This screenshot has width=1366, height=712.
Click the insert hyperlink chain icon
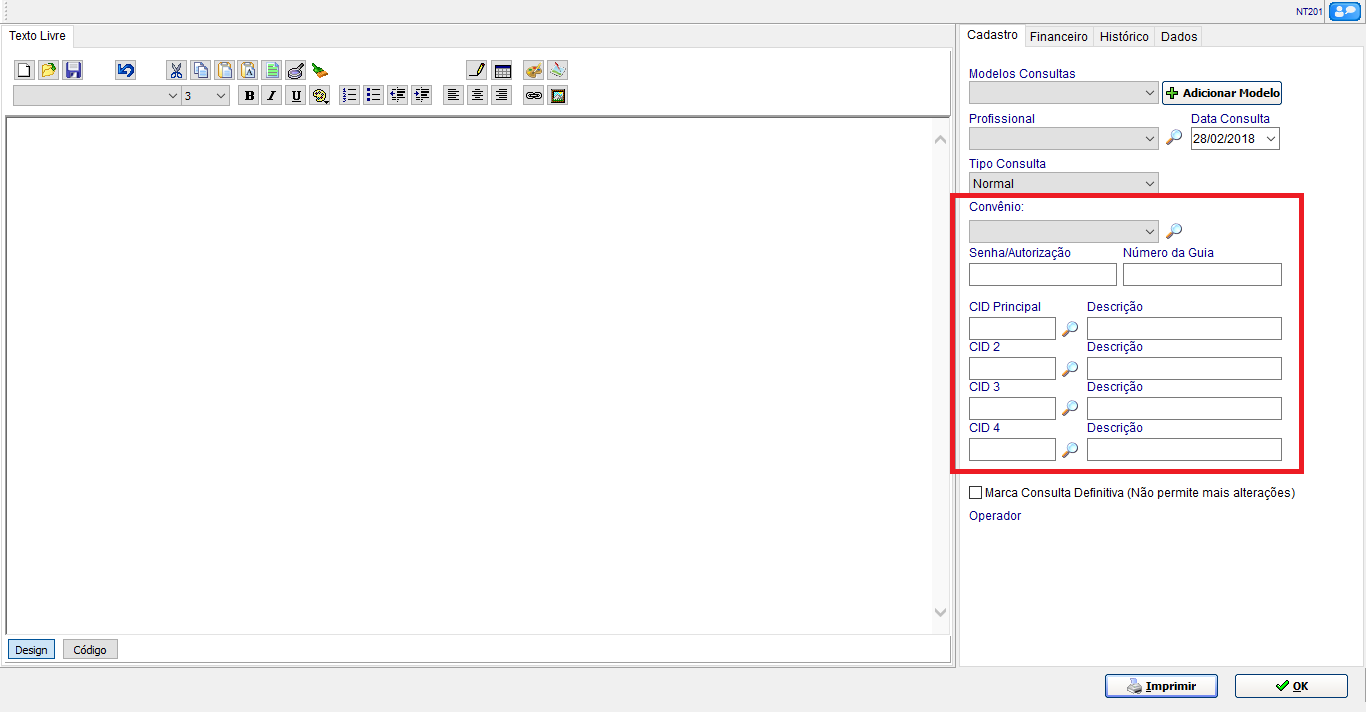[534, 96]
